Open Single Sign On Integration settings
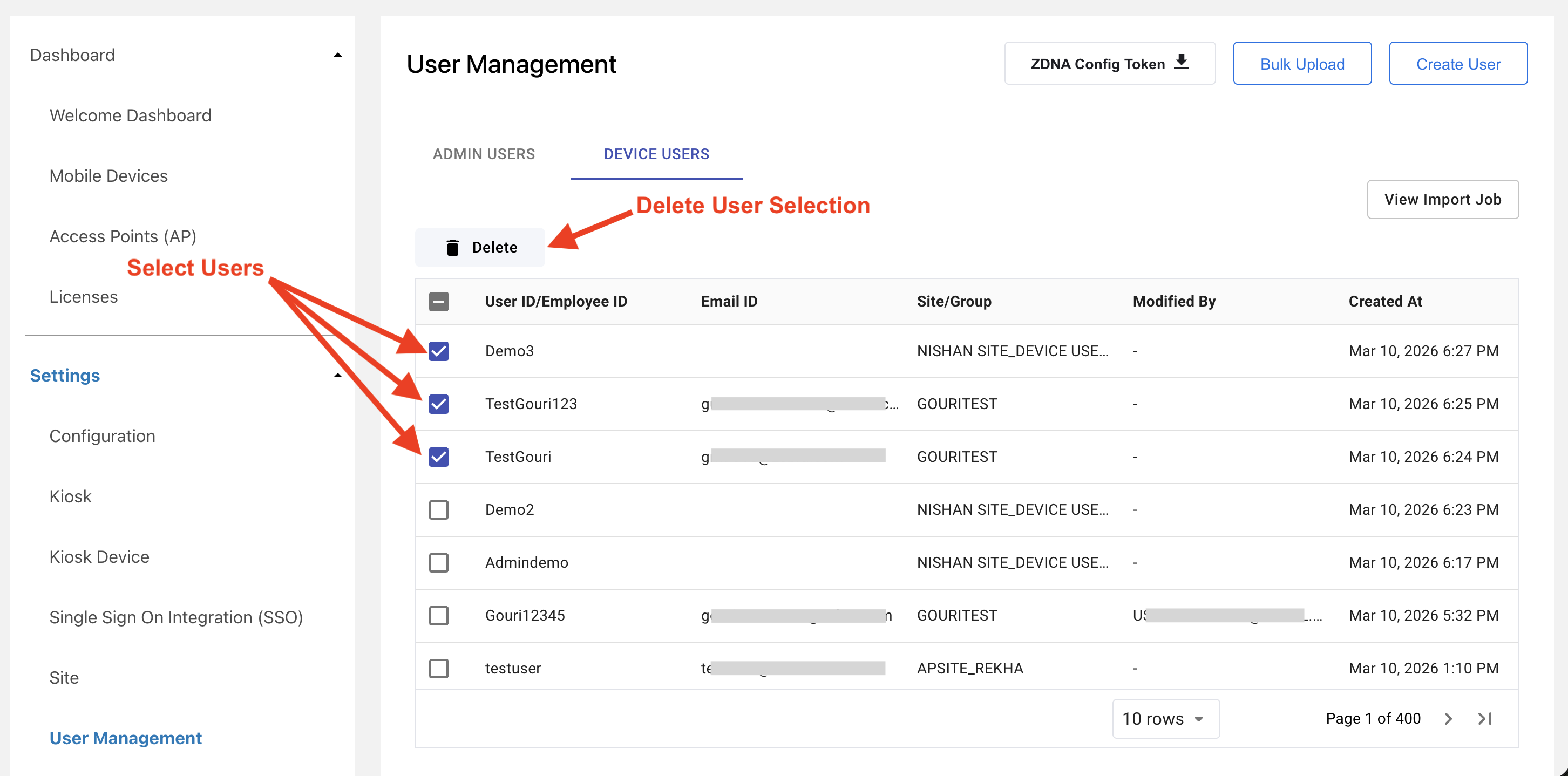1568x776 pixels. (x=176, y=617)
